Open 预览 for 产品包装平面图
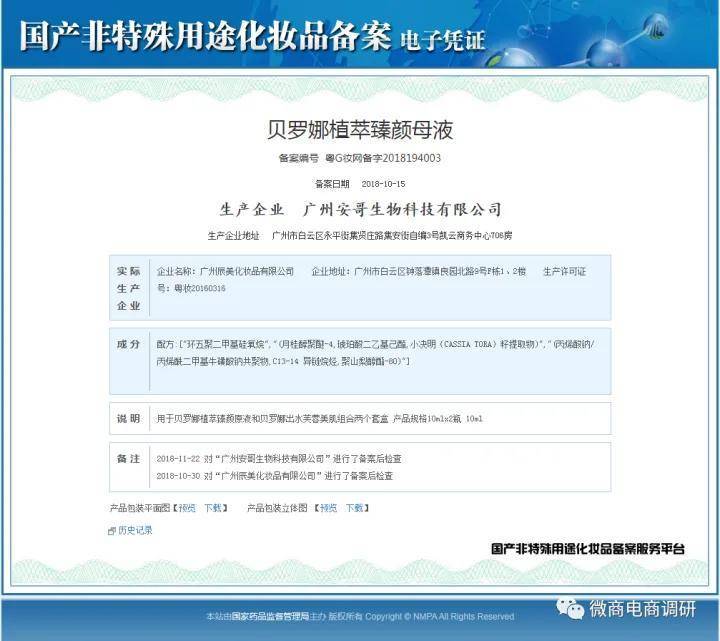 tap(187, 508)
